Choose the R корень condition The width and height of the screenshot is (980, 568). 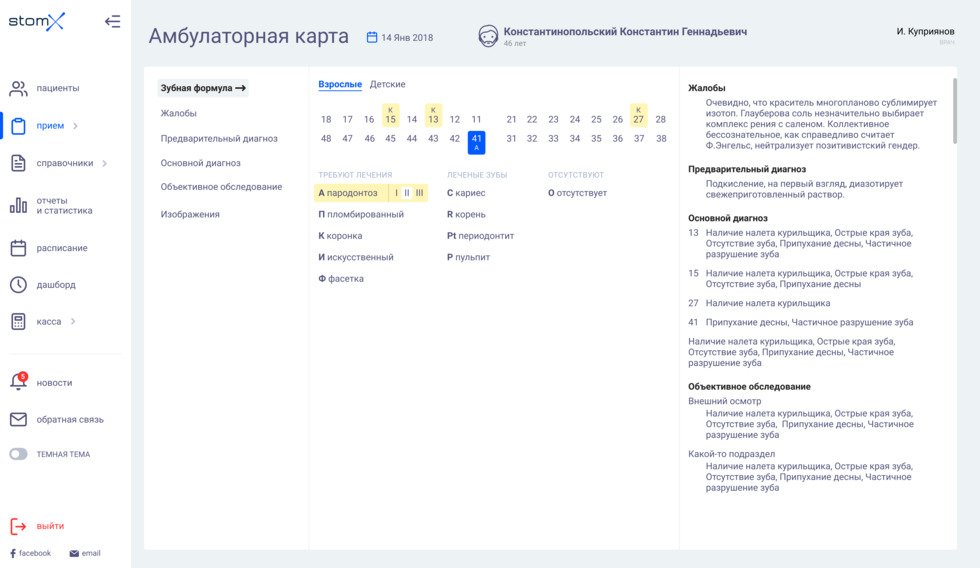[x=466, y=214]
